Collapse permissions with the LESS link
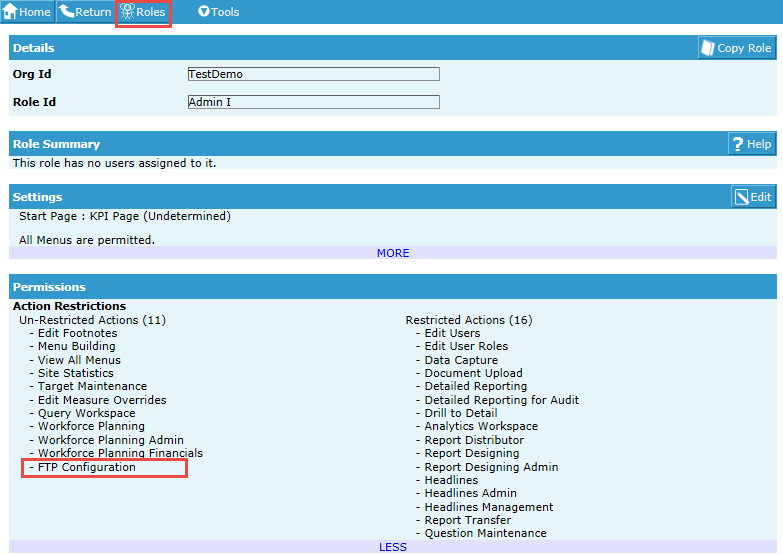 coord(393,547)
